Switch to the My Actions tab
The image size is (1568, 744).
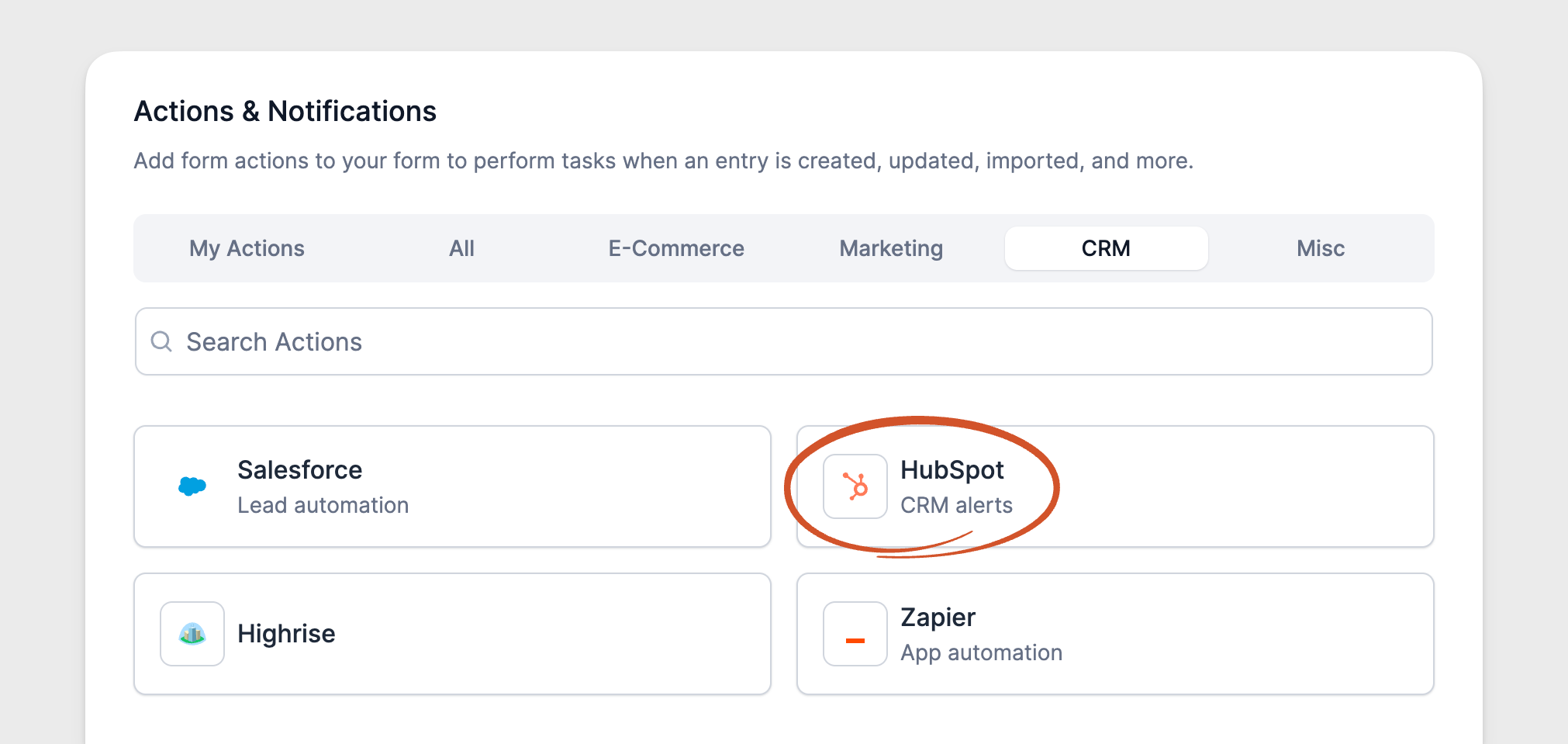[247, 248]
